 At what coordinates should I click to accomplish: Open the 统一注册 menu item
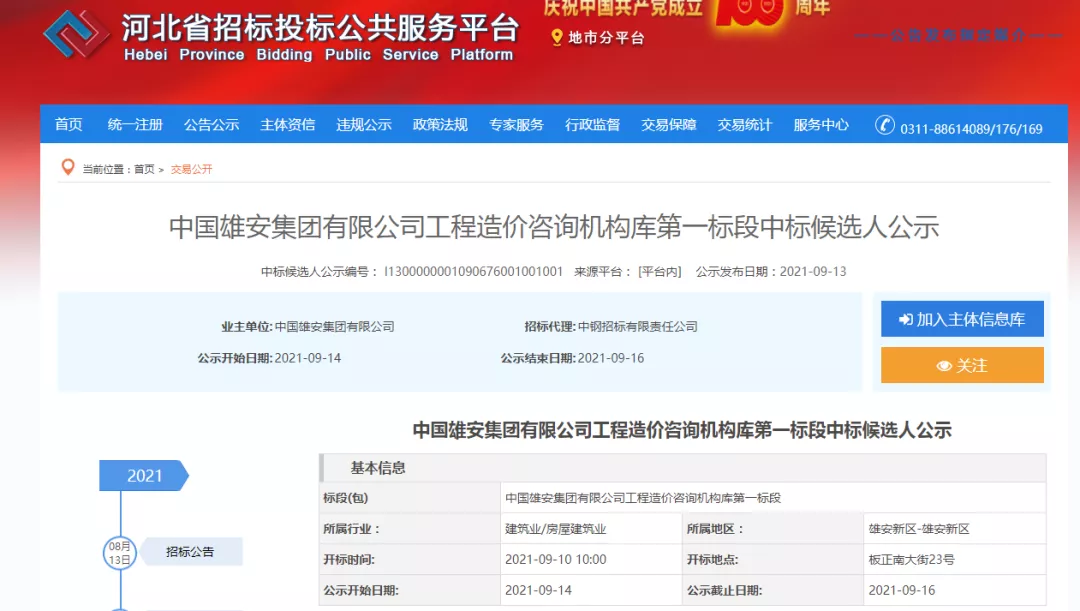(135, 125)
